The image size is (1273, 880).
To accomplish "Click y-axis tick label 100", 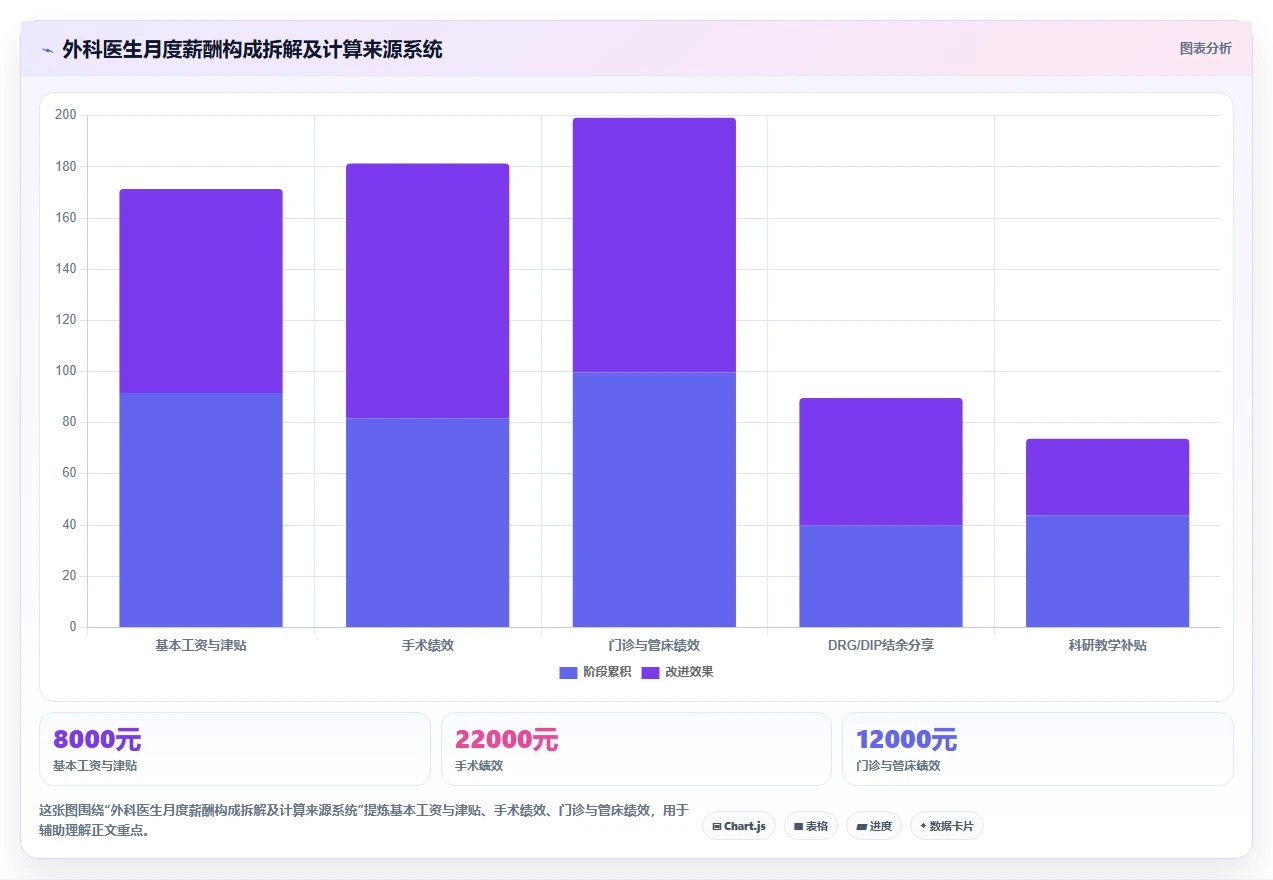I will [66, 371].
